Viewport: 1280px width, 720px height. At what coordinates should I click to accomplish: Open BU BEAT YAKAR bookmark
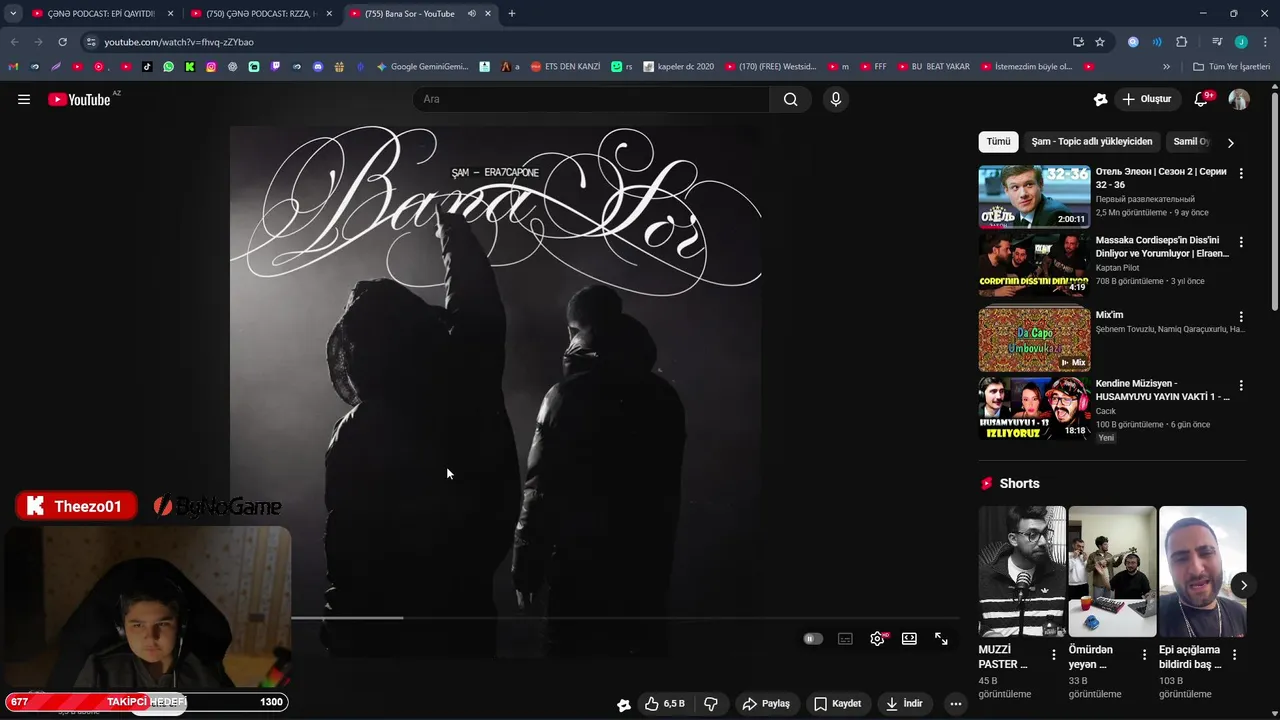click(934, 67)
